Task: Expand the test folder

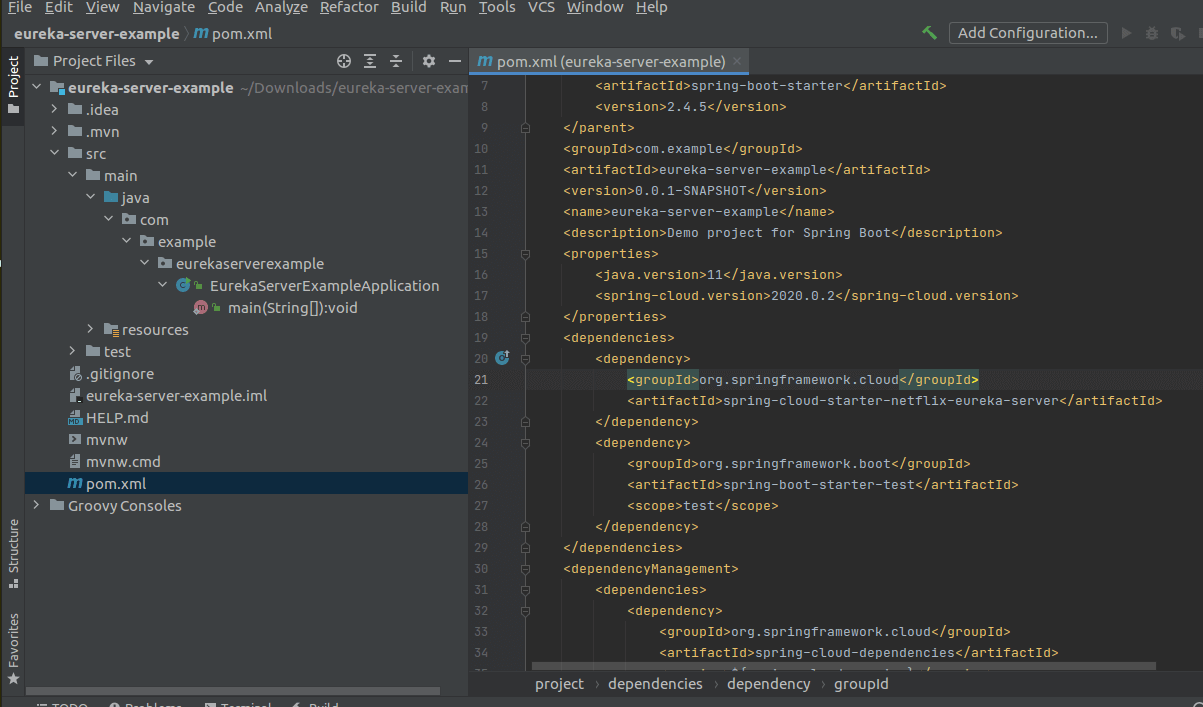Action: 74,352
